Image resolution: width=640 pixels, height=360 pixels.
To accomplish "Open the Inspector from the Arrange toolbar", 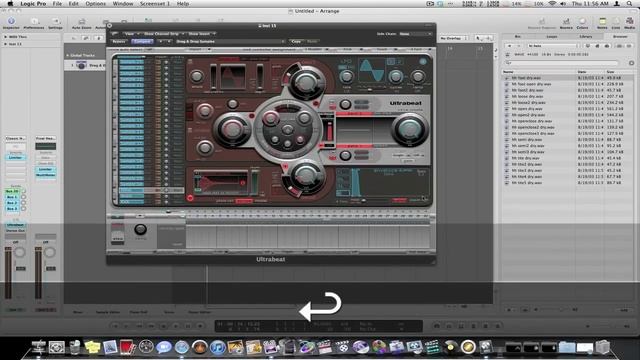I will [x=11, y=22].
